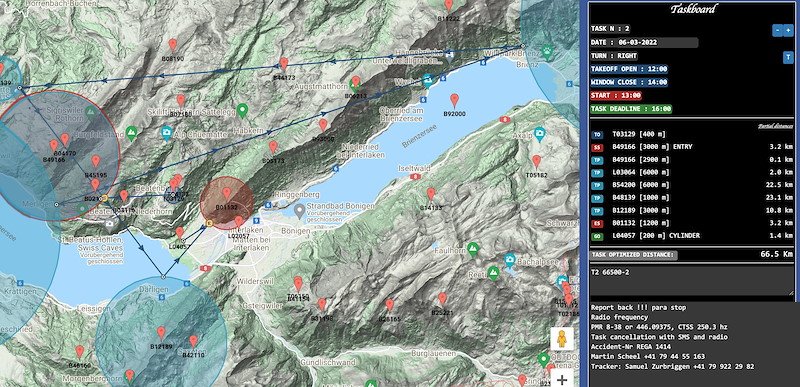The image size is (800, 387).
Task: Click the T2 66500-2 notes text area
Action: [x=692, y=280]
